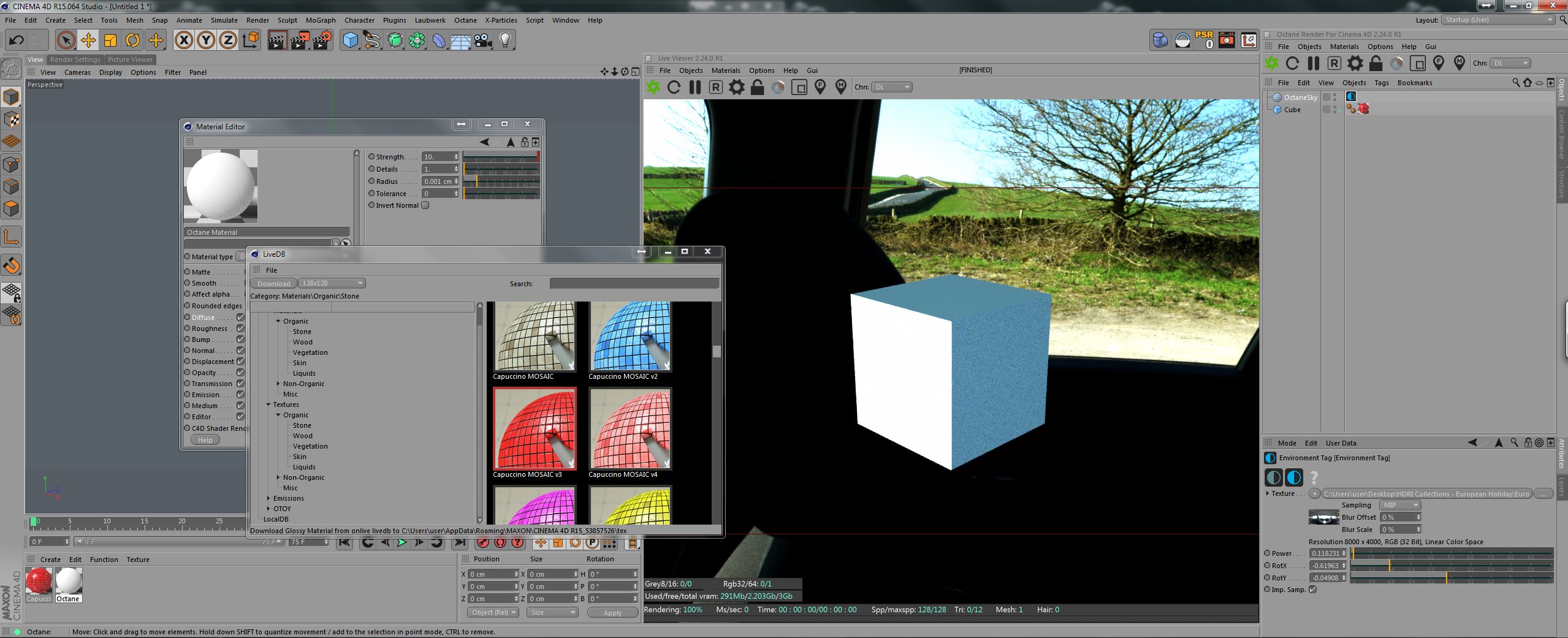
Task: Open Bookmarks menu in Object Manager
Action: coord(1415,83)
